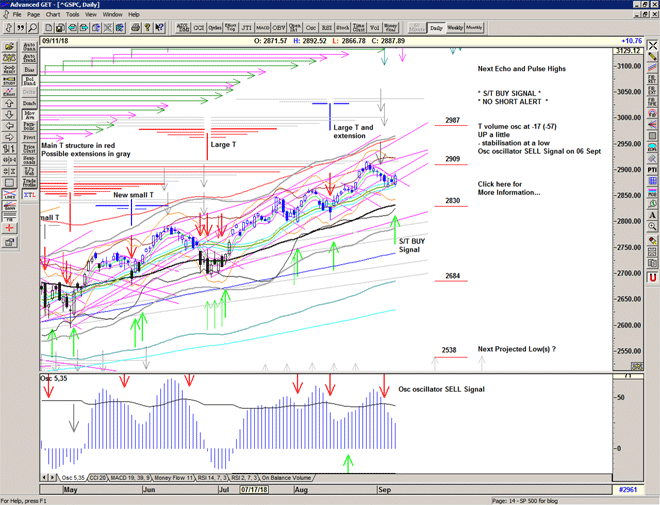Open the File menu dropdown
Image resolution: width=660 pixels, height=505 pixels.
tap(17, 15)
